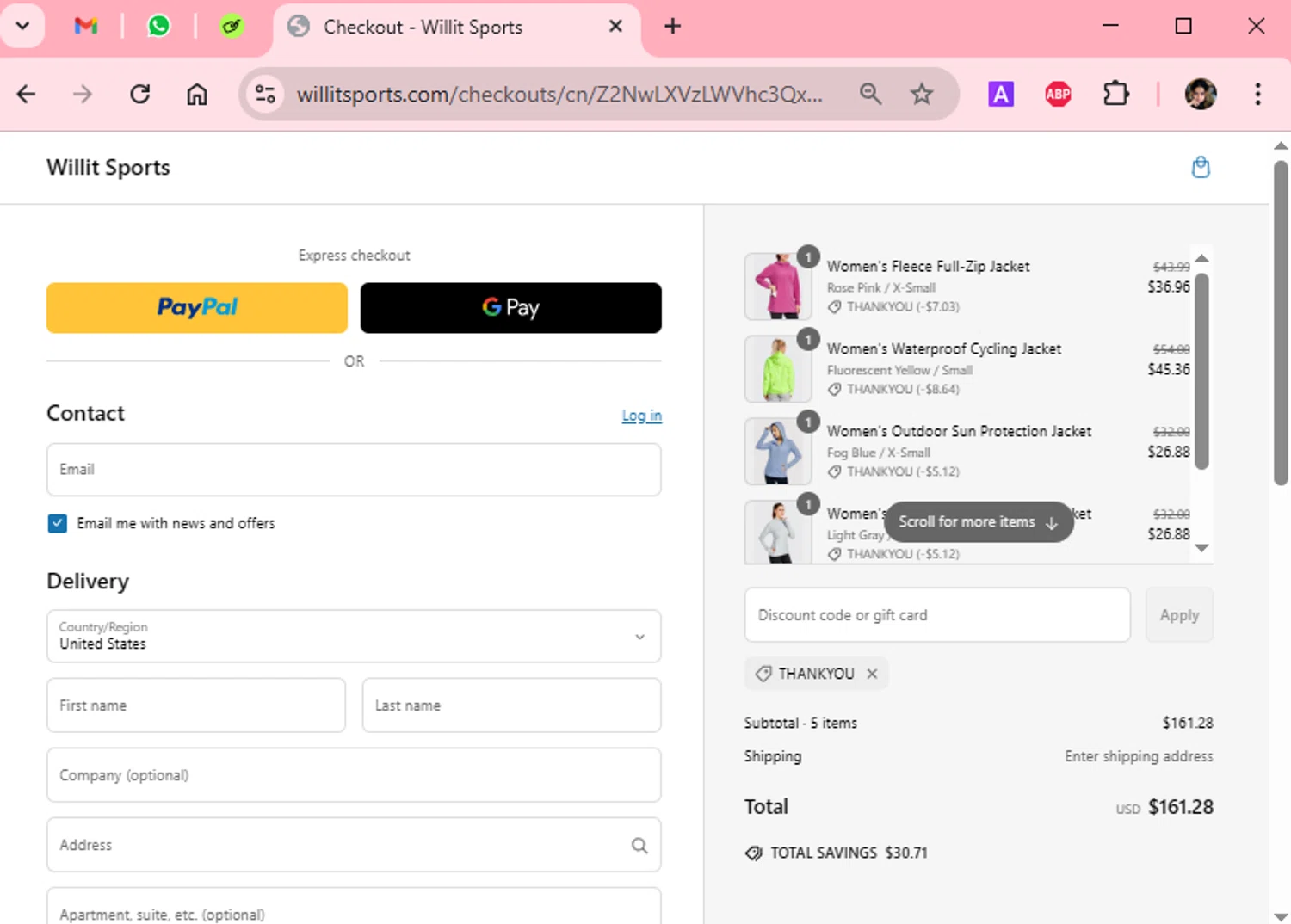
Task: Open the shopping bag cart icon
Action: click(x=1201, y=167)
